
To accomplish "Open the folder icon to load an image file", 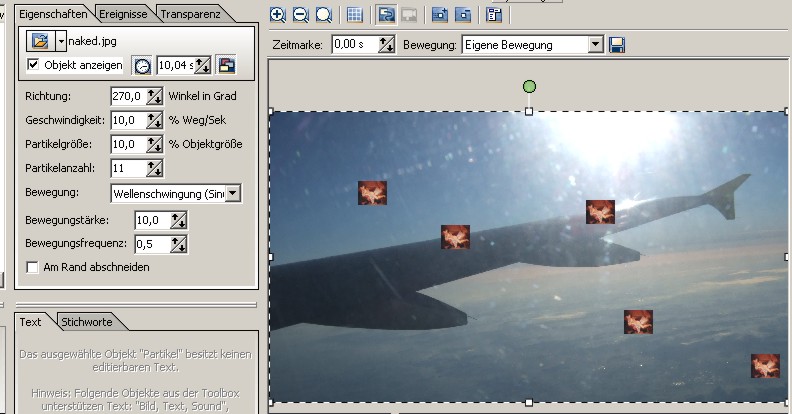I will pyautogui.click(x=40, y=41).
